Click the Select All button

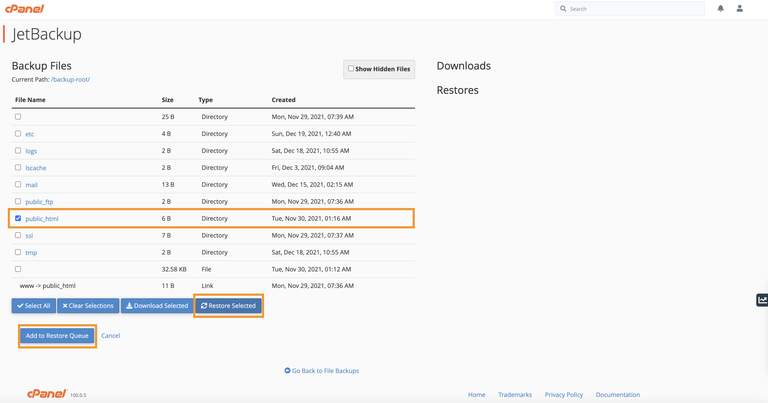(34, 306)
